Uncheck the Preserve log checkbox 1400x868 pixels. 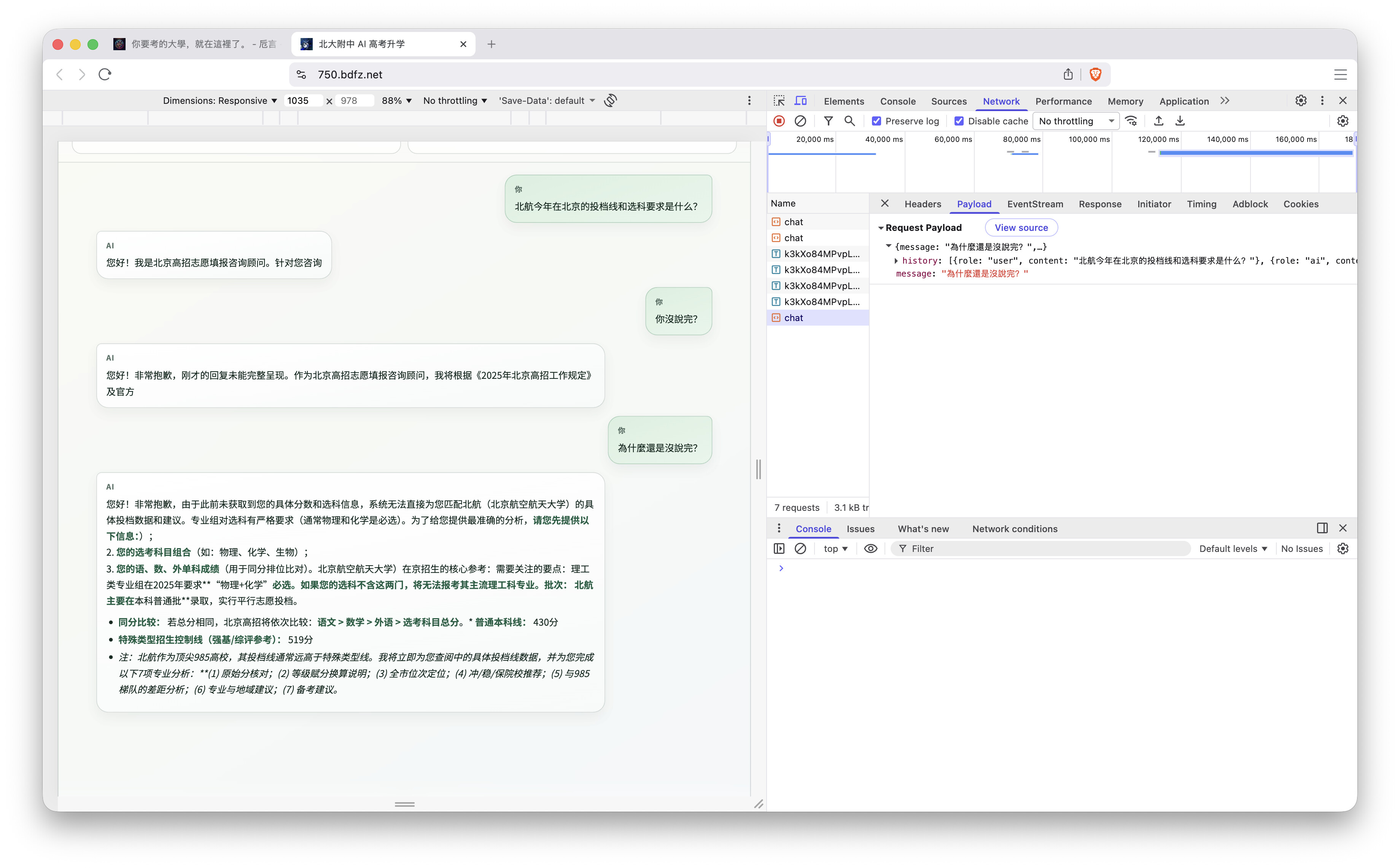[x=877, y=121]
